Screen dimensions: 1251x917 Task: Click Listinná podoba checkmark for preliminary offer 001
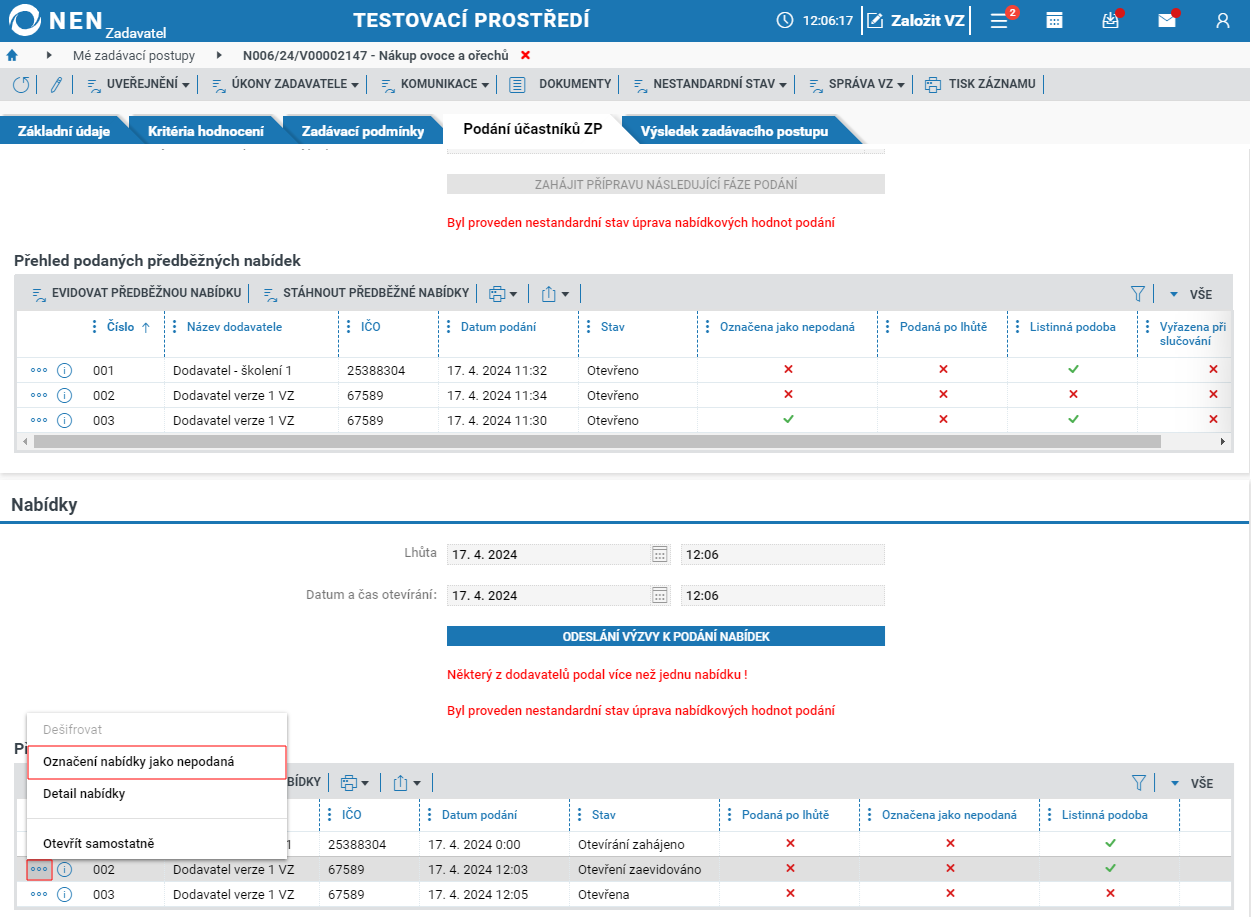[x=1073, y=370]
